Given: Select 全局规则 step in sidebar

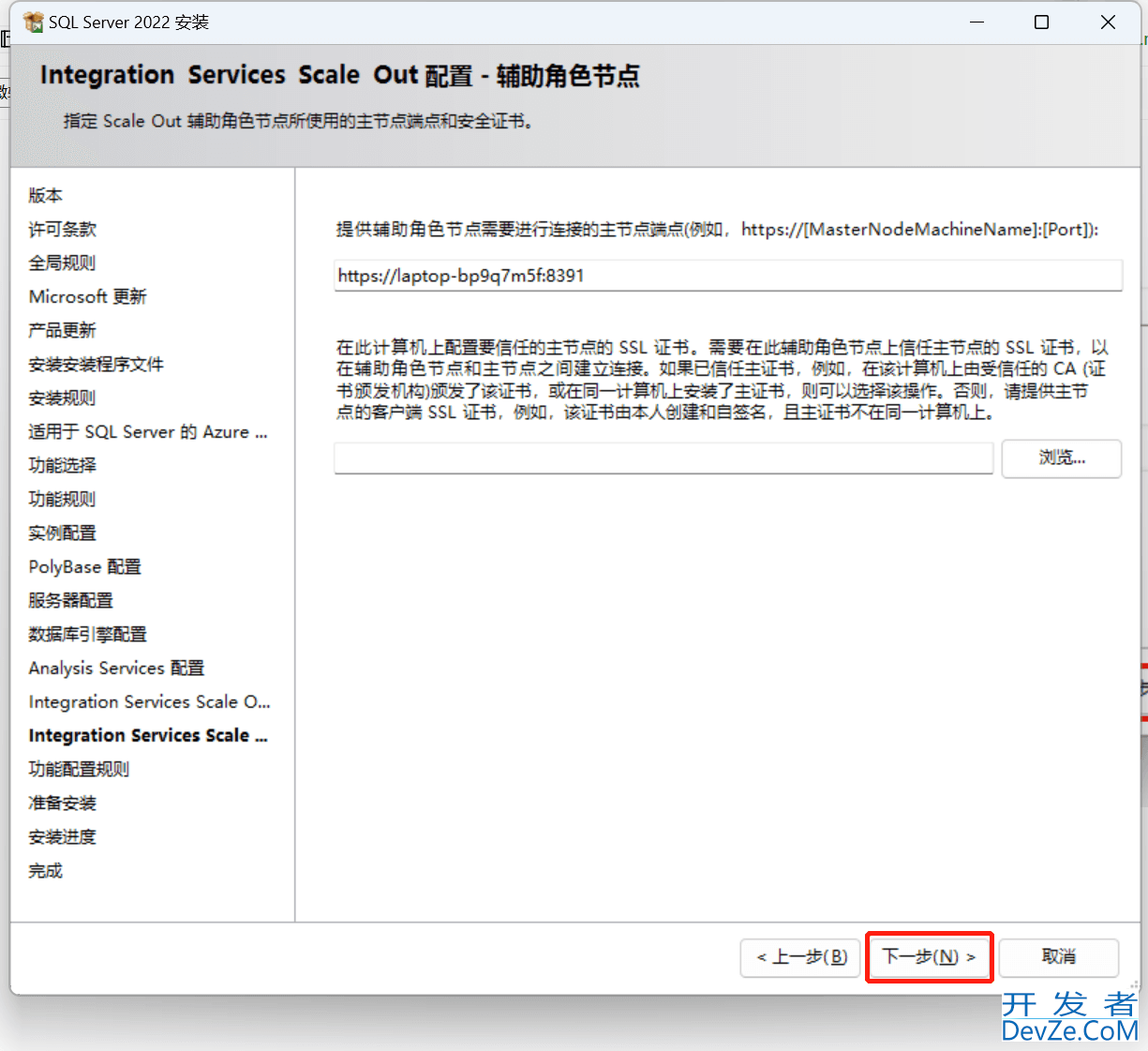Looking at the screenshot, I should 62,263.
